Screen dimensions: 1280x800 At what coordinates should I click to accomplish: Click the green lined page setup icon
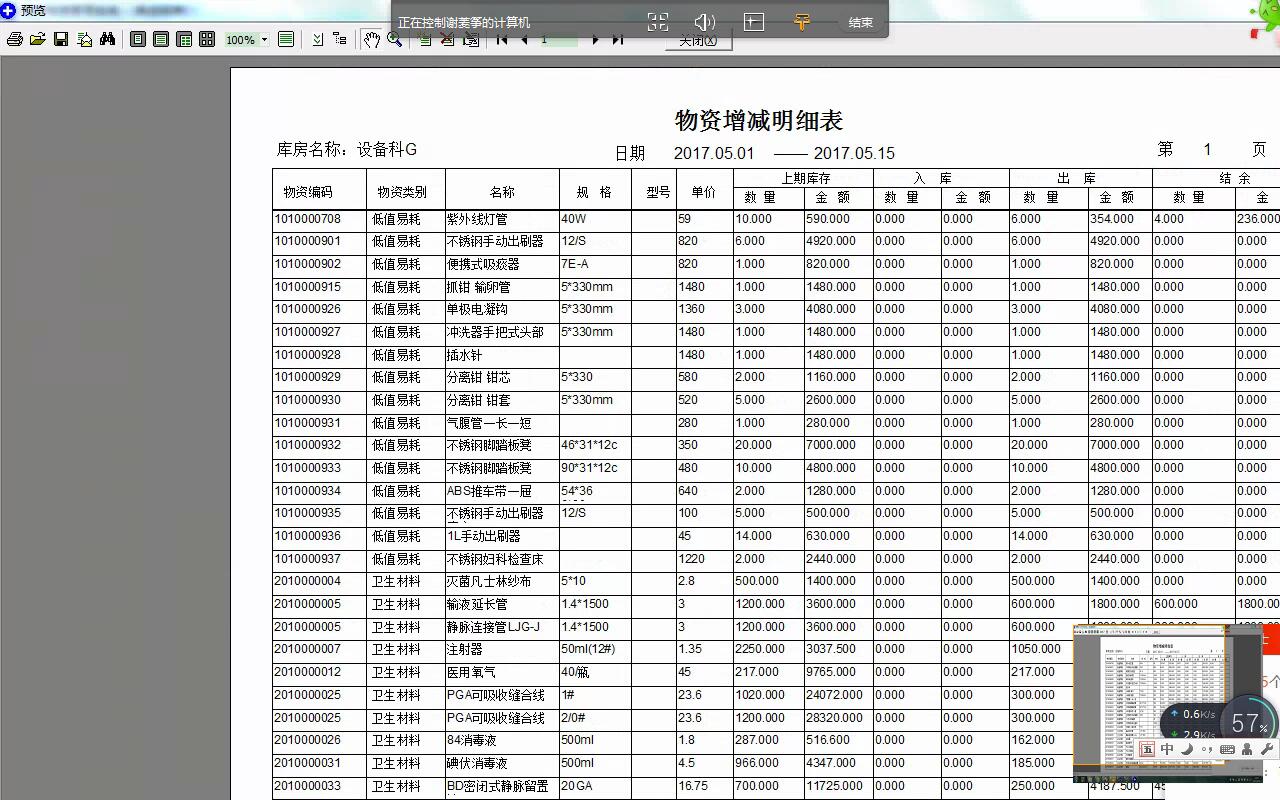(x=286, y=39)
